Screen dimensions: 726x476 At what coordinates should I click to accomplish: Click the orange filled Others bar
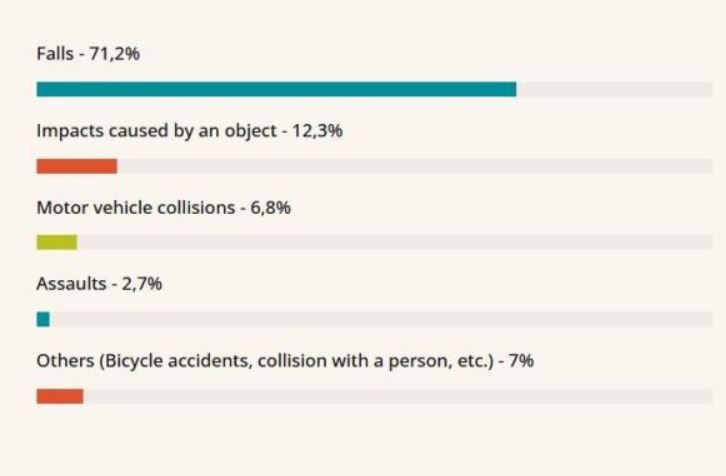click(59, 396)
